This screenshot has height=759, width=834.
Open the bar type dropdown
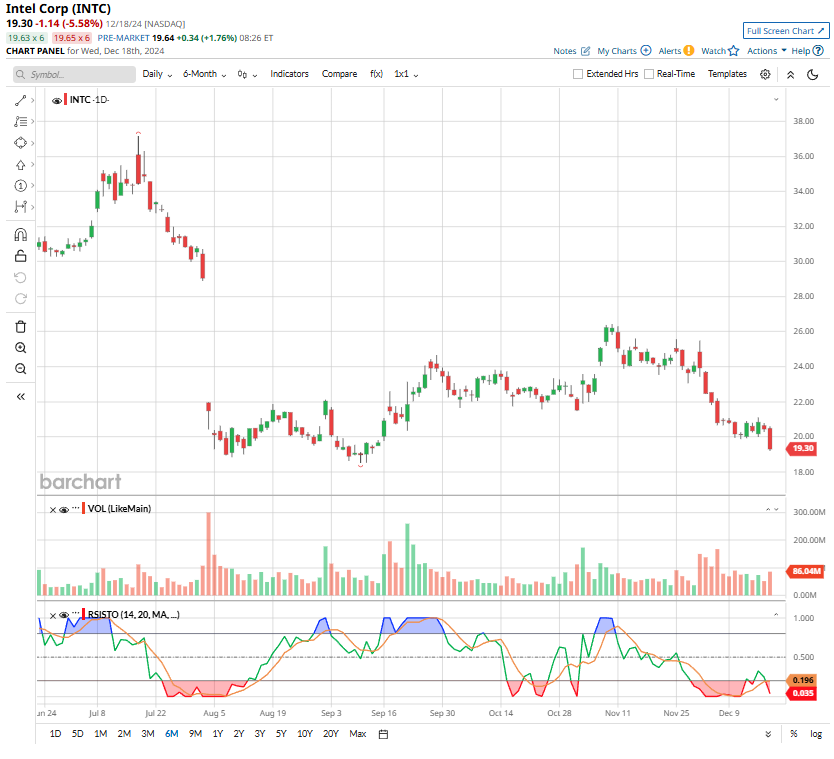247,74
